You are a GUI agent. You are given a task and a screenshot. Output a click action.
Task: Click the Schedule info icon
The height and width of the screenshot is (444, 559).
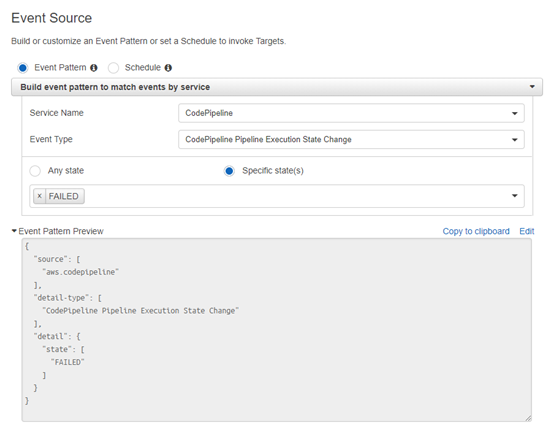(168, 68)
